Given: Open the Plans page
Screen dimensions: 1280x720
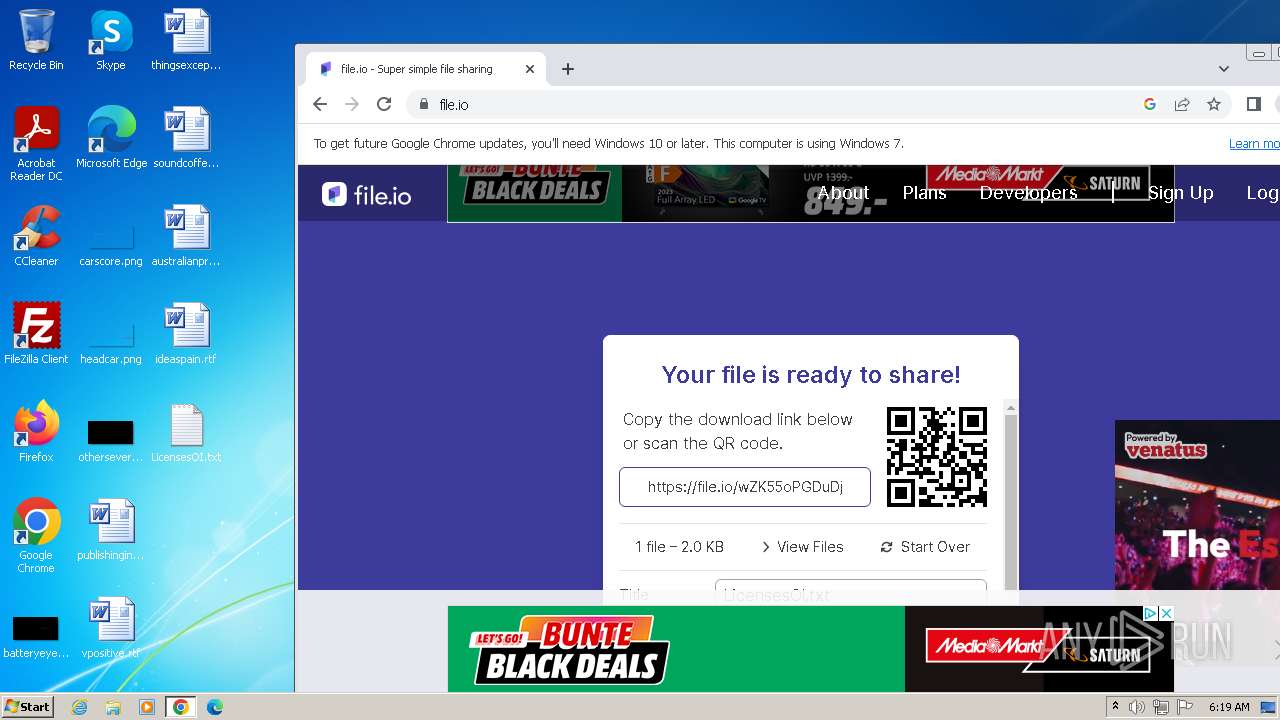Looking at the screenshot, I should [924, 193].
